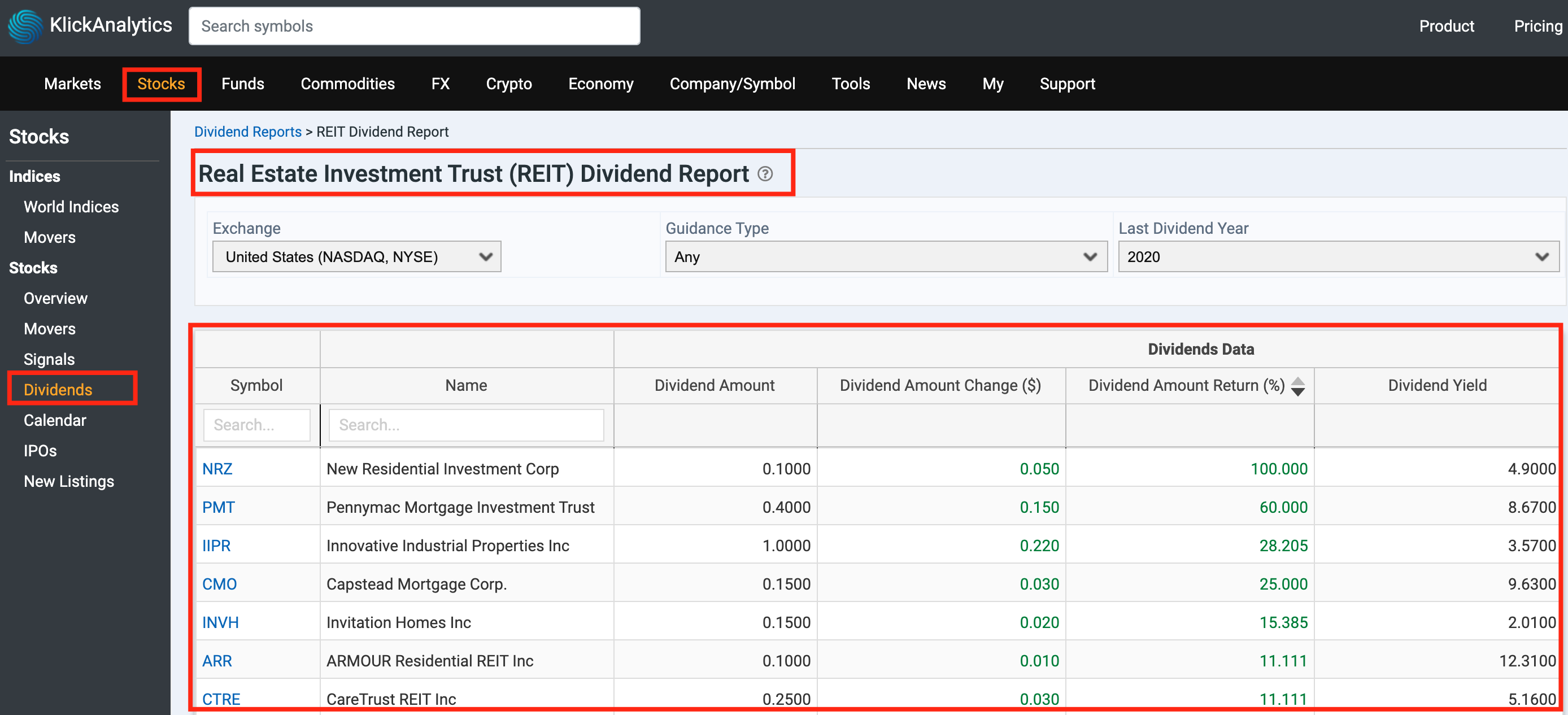Image resolution: width=1568 pixels, height=715 pixels.
Task: Sort by the Name column header
Action: click(466, 385)
